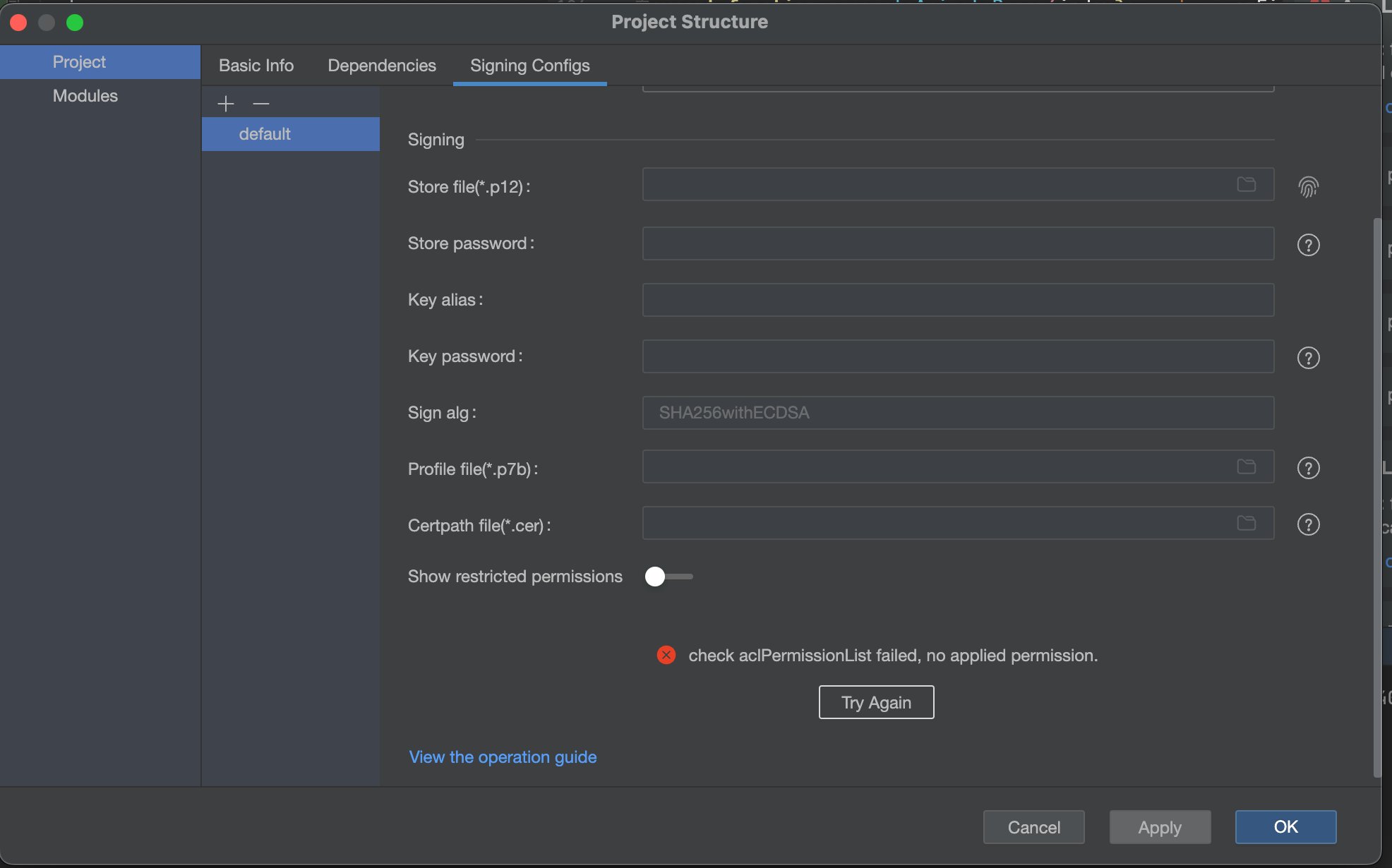
Task: Select the default signing config entry
Action: [x=291, y=134]
